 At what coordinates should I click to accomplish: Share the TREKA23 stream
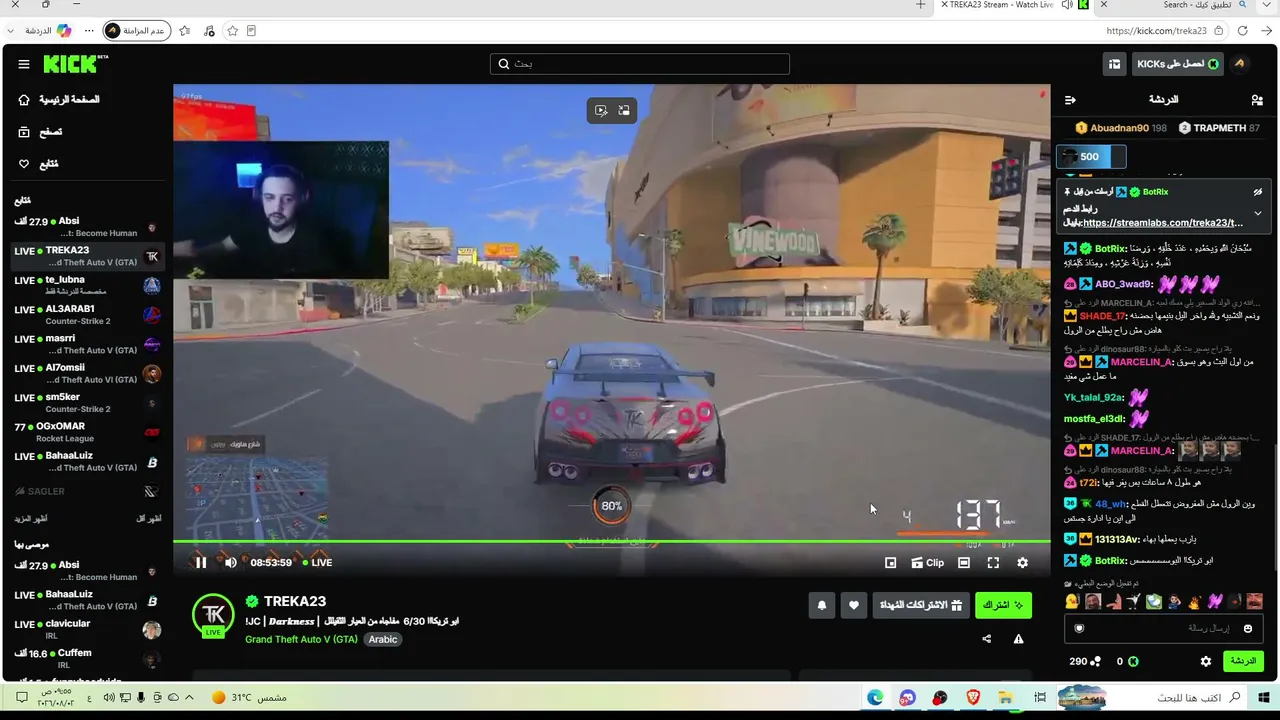pyautogui.click(x=987, y=639)
